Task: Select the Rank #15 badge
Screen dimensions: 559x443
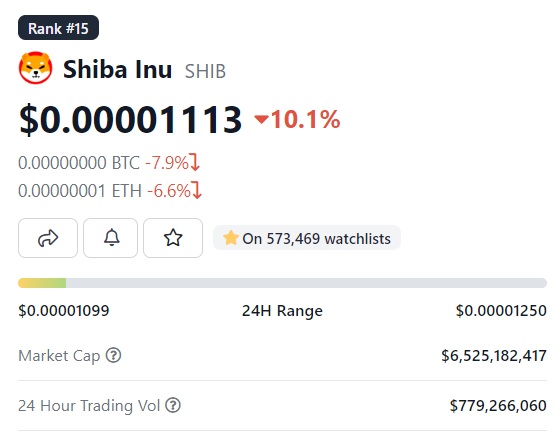Action: [x=58, y=28]
